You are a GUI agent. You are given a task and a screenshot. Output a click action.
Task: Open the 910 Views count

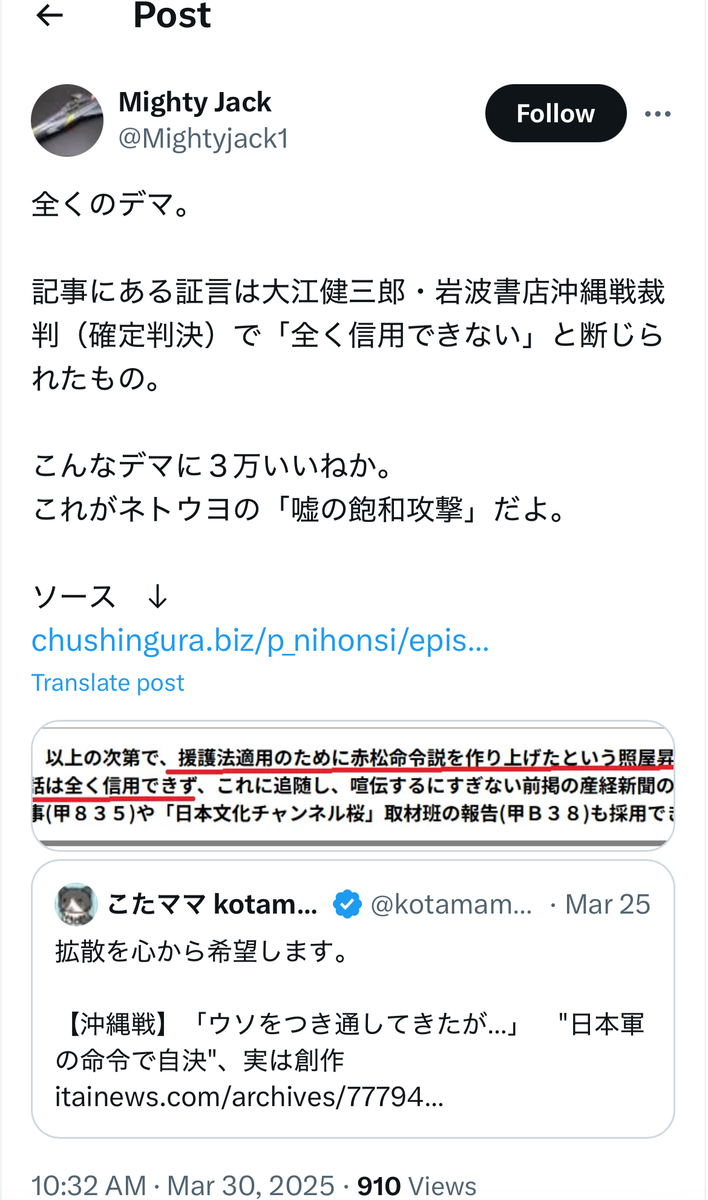(x=417, y=1186)
